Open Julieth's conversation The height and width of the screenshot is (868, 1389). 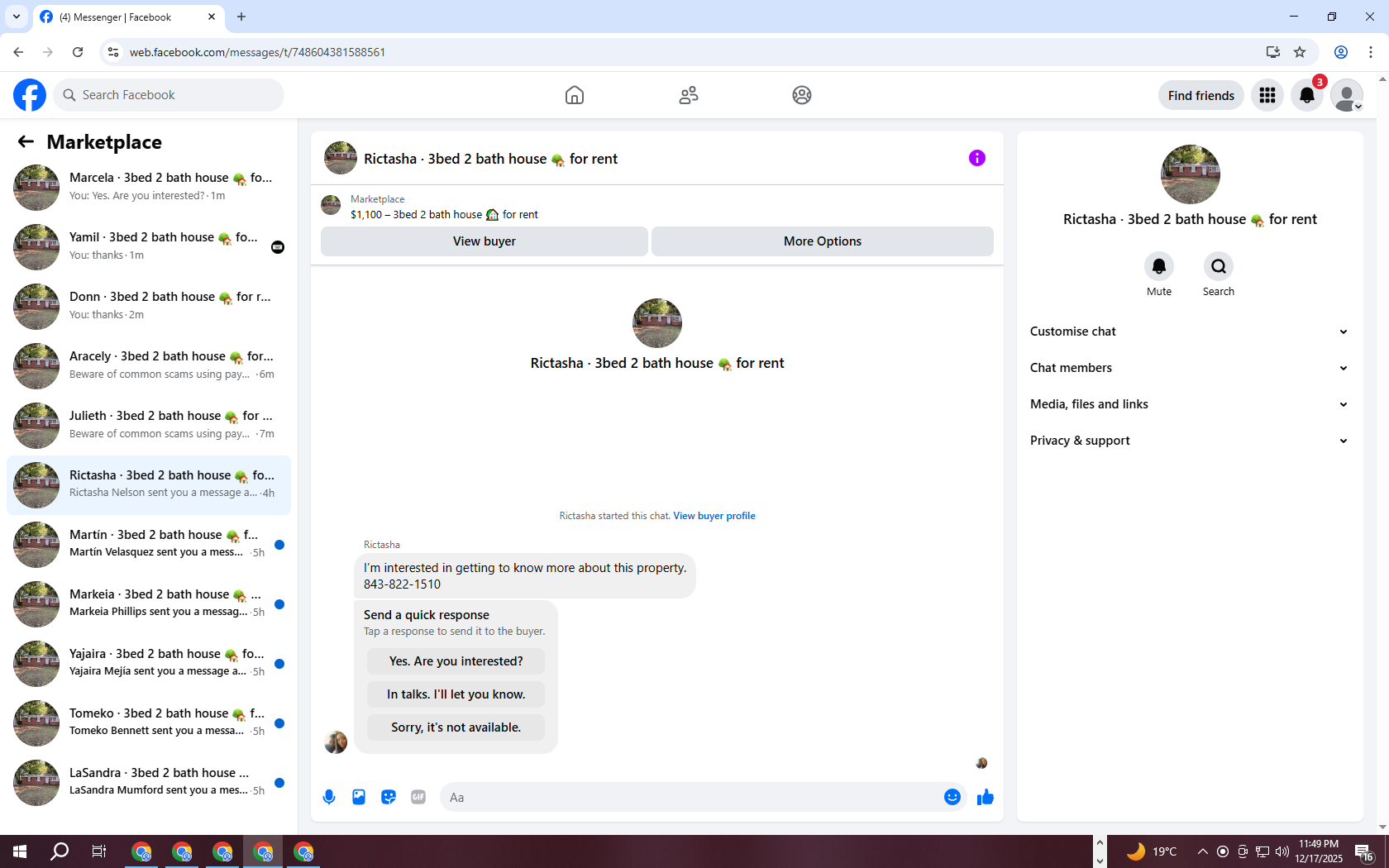(x=149, y=426)
